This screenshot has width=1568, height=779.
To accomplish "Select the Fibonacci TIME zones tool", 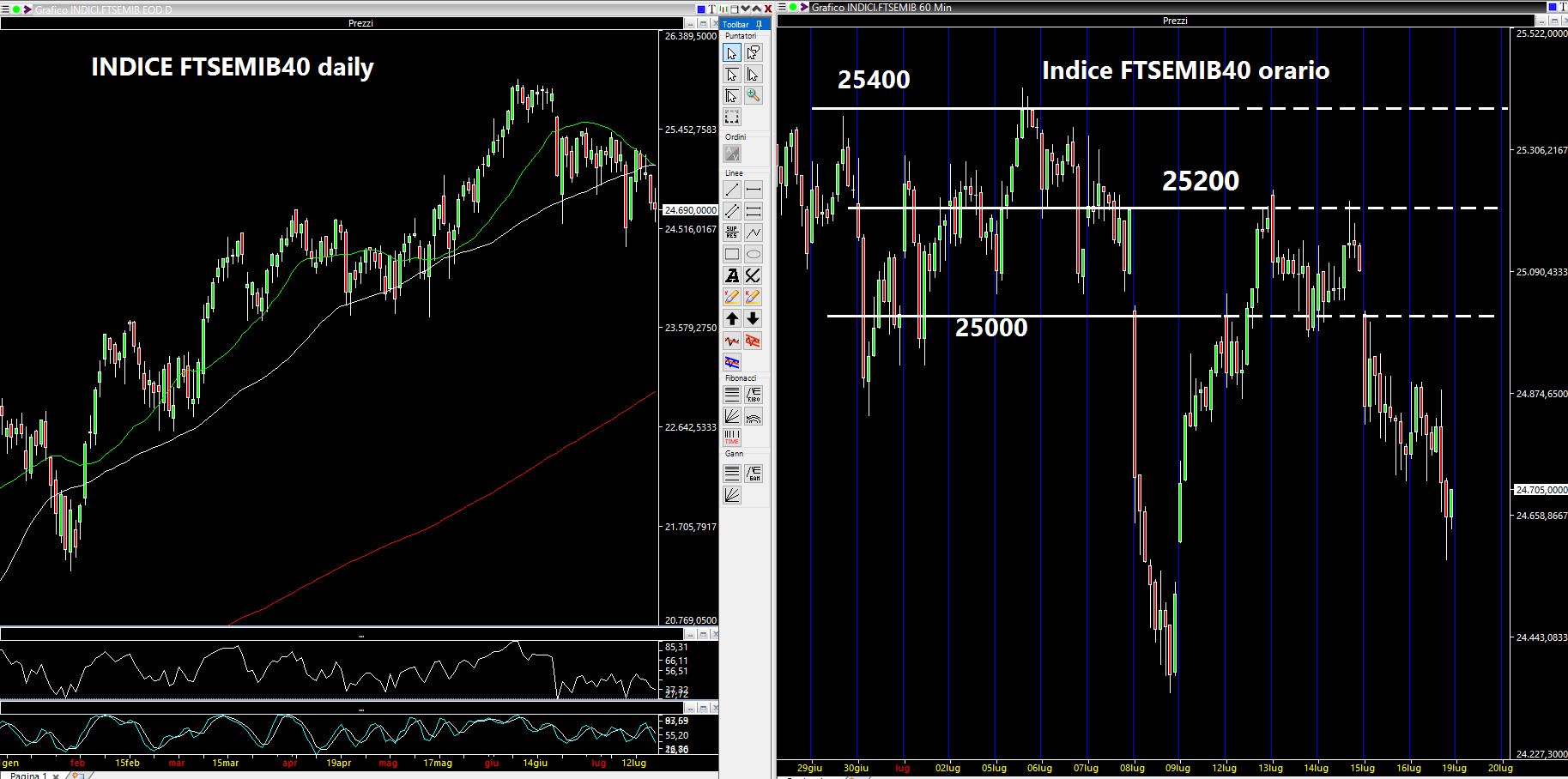I will [732, 438].
